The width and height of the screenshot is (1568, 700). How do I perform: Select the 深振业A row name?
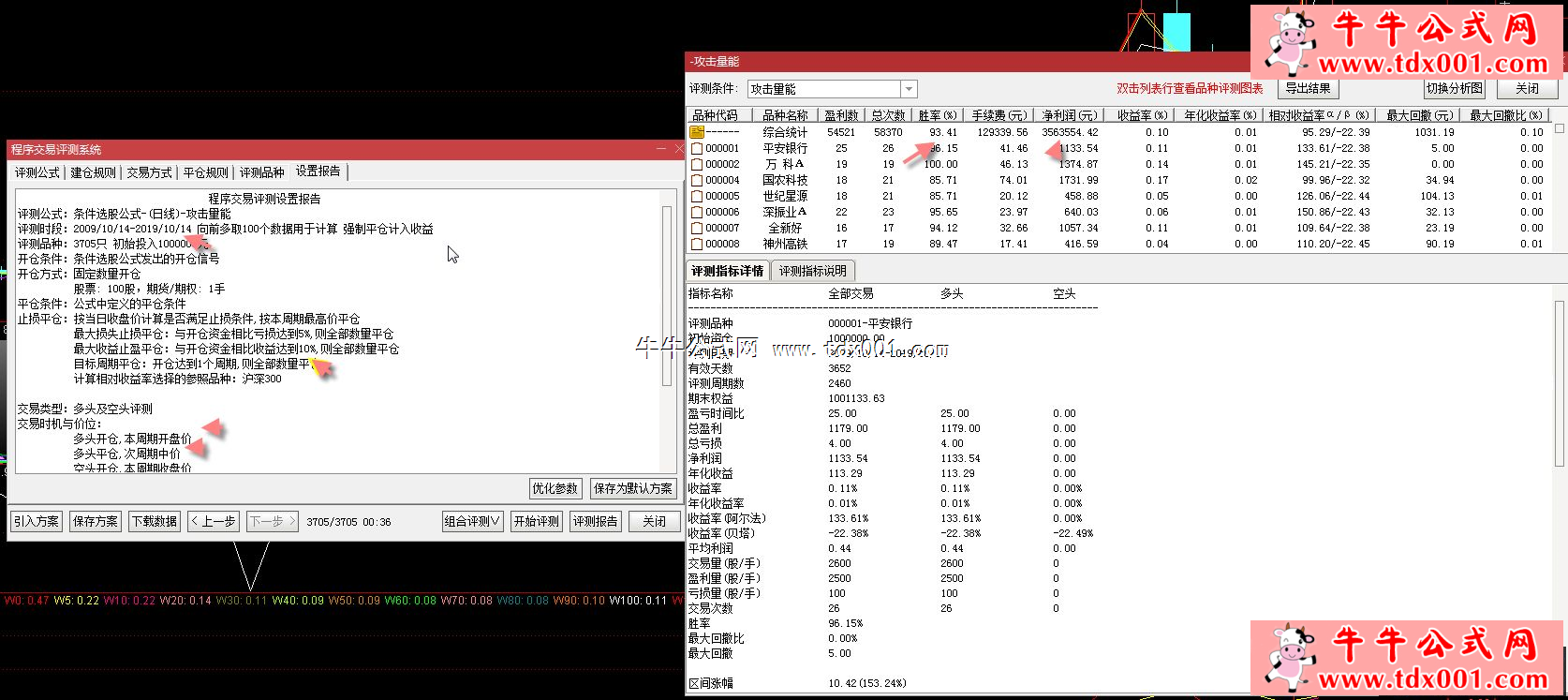click(785, 212)
